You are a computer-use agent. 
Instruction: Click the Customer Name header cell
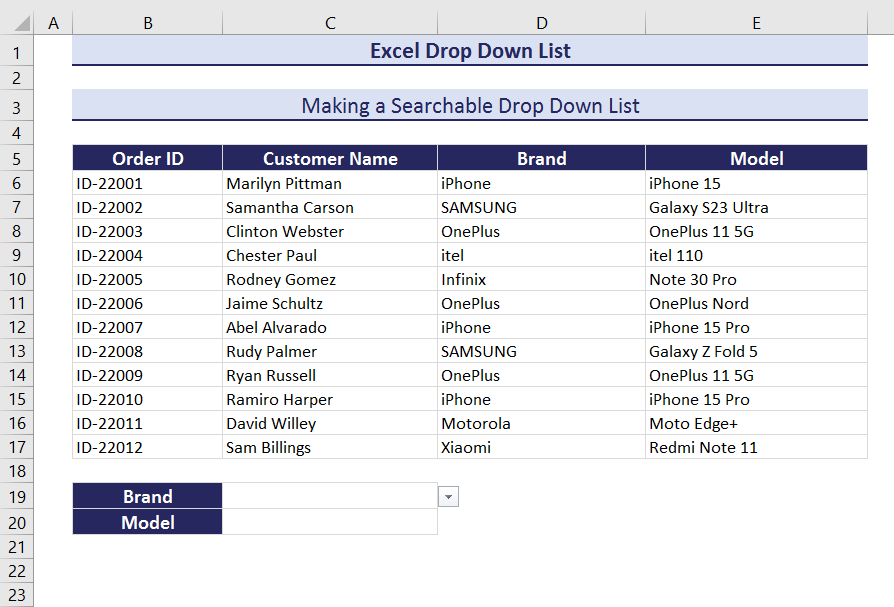(330, 158)
